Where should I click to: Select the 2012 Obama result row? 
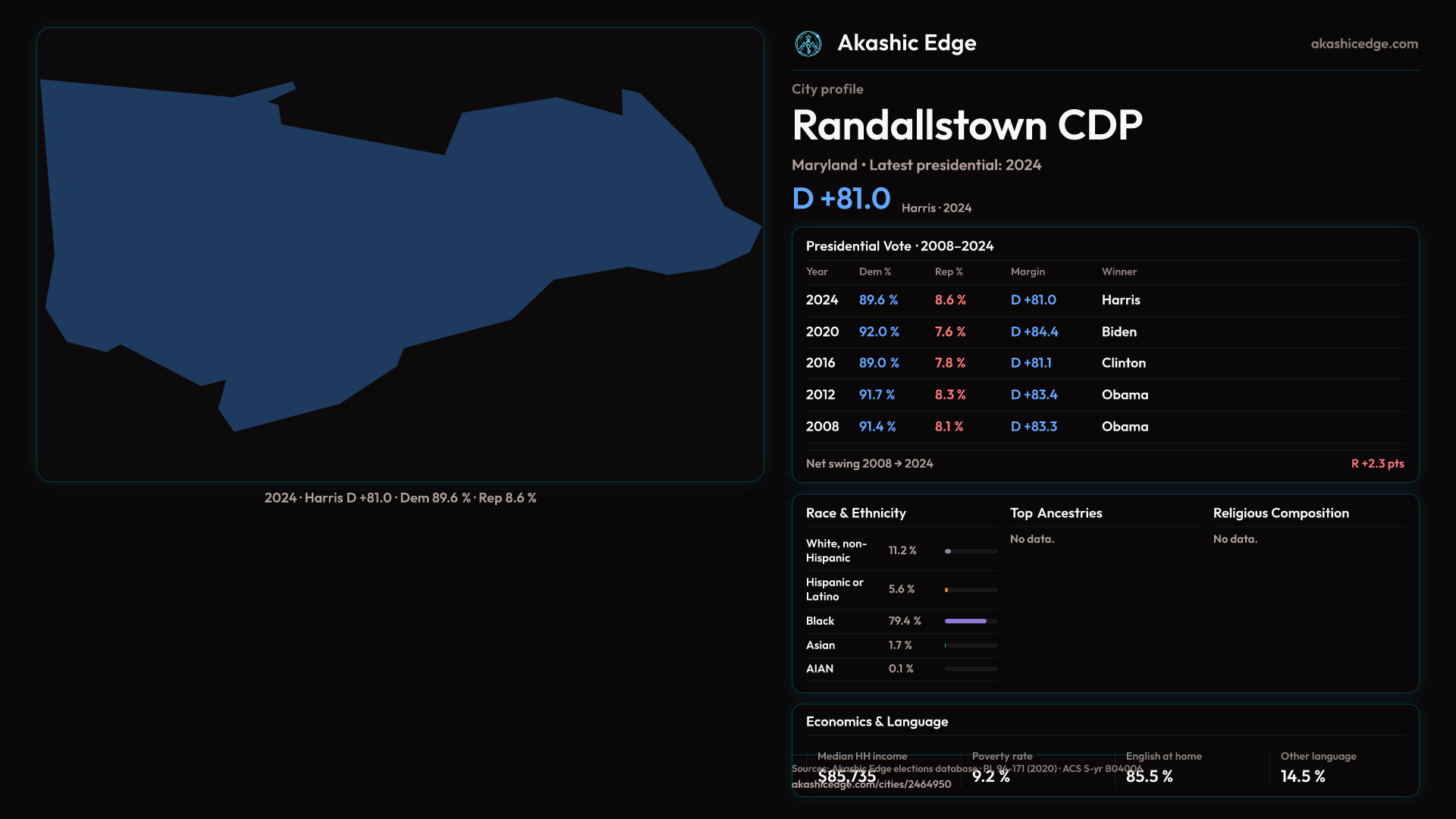point(1104,395)
